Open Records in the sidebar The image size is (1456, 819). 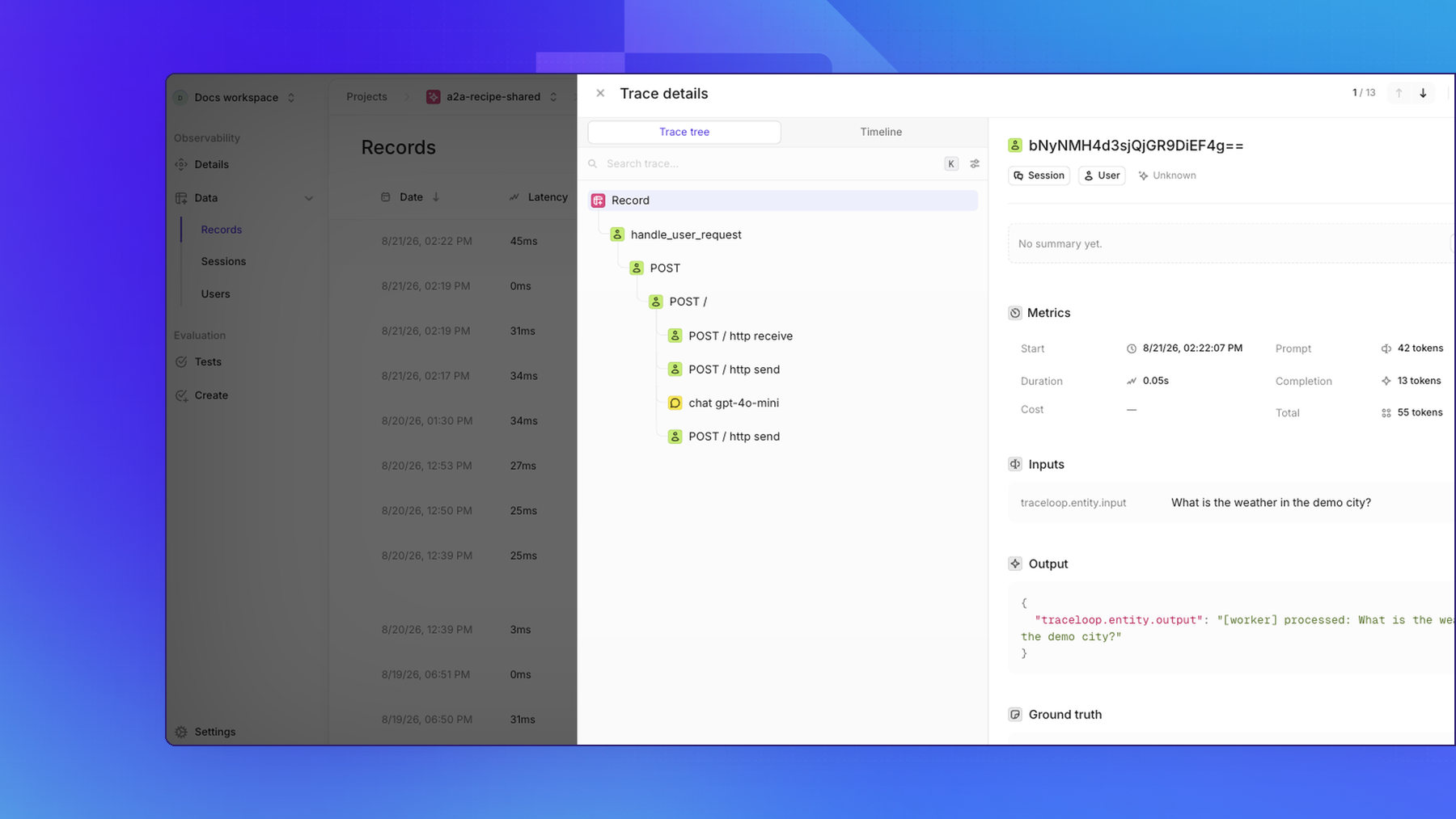221,230
